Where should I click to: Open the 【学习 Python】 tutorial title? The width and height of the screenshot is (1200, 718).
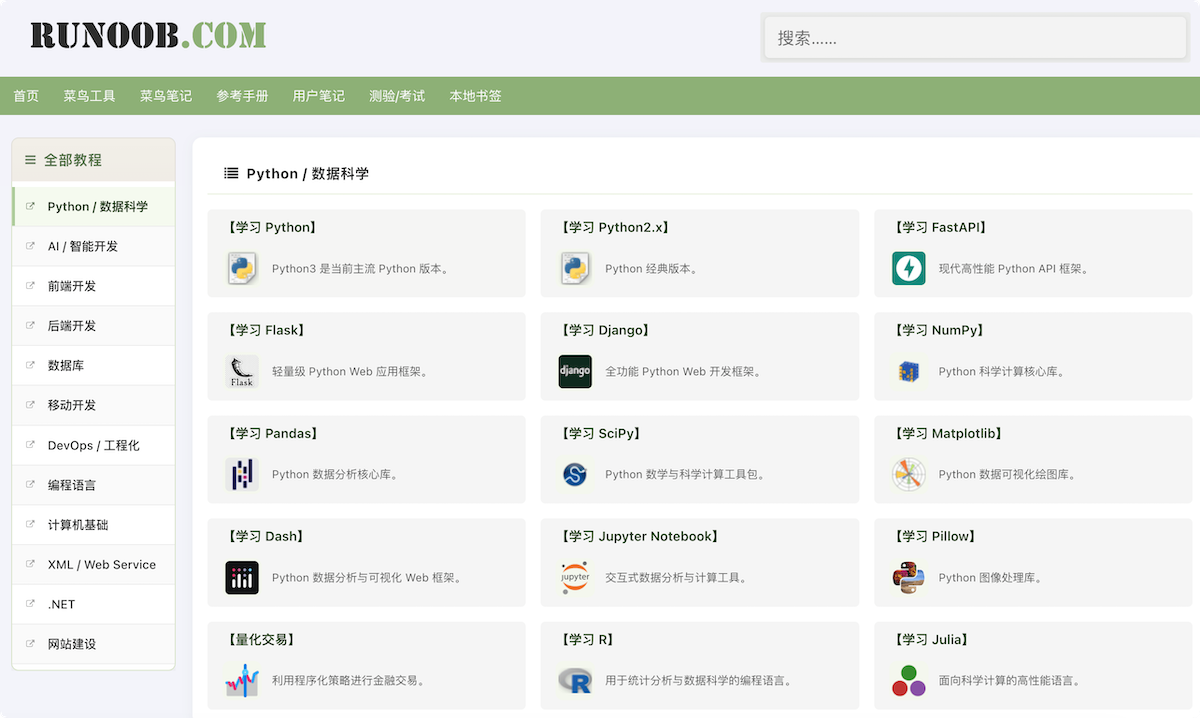(272, 227)
